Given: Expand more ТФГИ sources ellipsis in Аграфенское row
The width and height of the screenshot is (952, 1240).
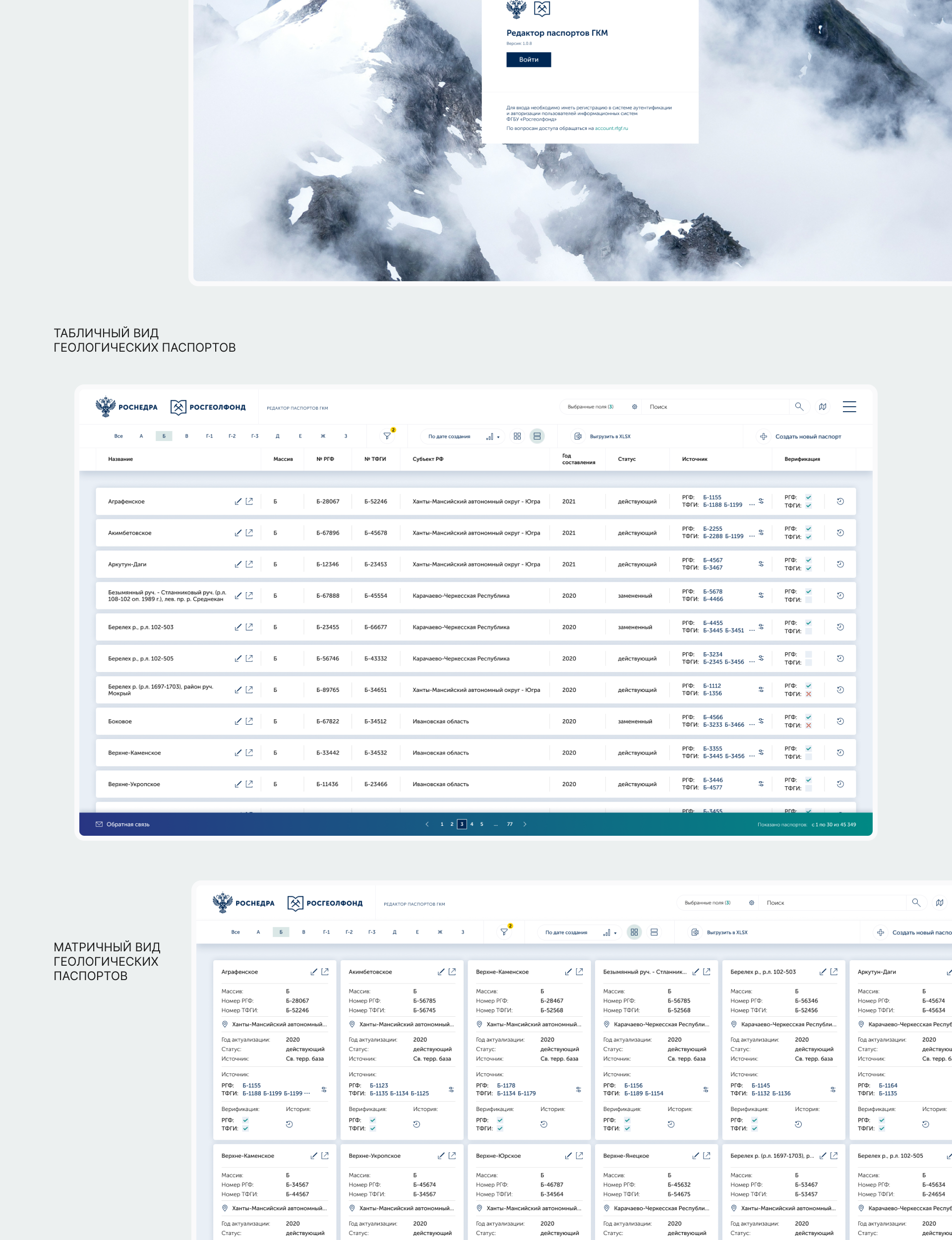Looking at the screenshot, I should (x=752, y=505).
